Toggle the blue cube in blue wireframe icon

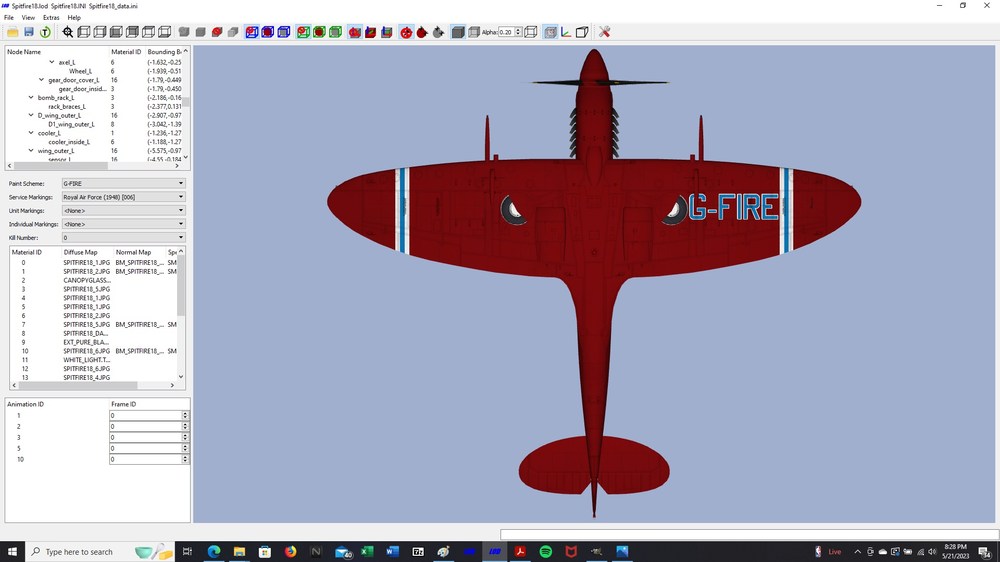(284, 32)
